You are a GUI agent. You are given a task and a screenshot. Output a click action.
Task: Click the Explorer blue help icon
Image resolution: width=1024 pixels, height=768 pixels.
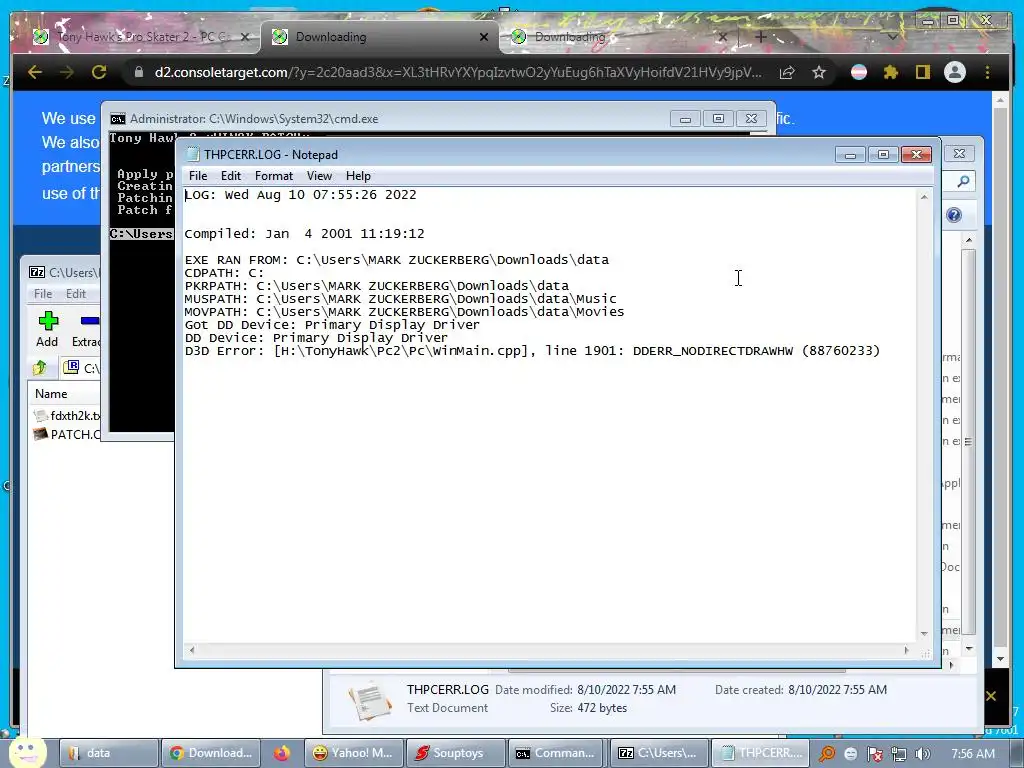coord(954,215)
